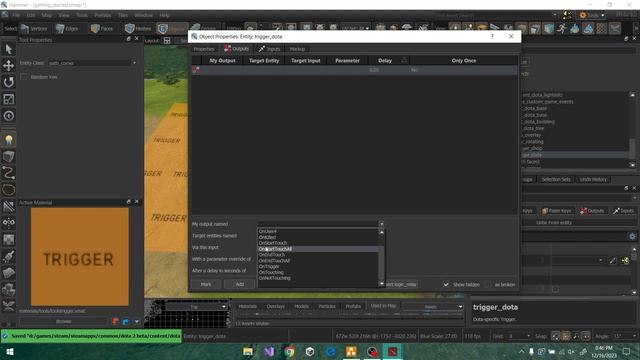
Task: Click the Add button in Outputs dialog
Action: (x=240, y=284)
